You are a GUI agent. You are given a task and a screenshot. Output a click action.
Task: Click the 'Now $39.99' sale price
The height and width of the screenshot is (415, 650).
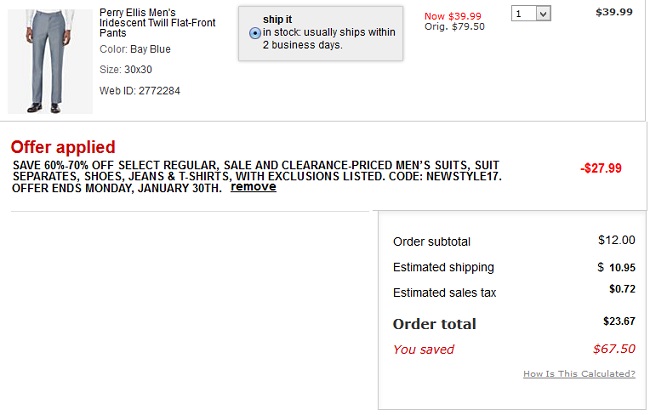tap(453, 16)
